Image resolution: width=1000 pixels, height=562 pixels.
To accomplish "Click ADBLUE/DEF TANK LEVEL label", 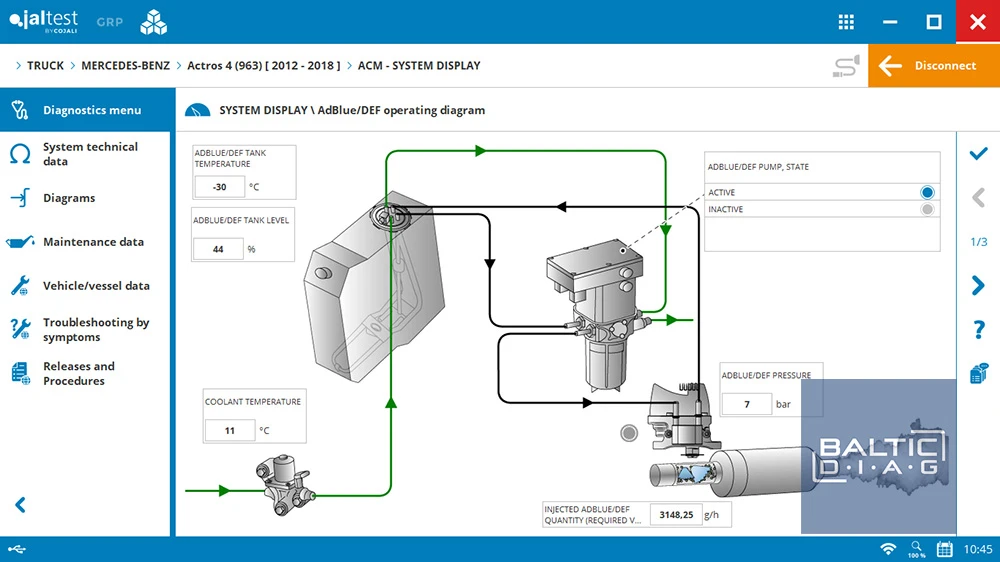I will pyautogui.click(x=241, y=220).
